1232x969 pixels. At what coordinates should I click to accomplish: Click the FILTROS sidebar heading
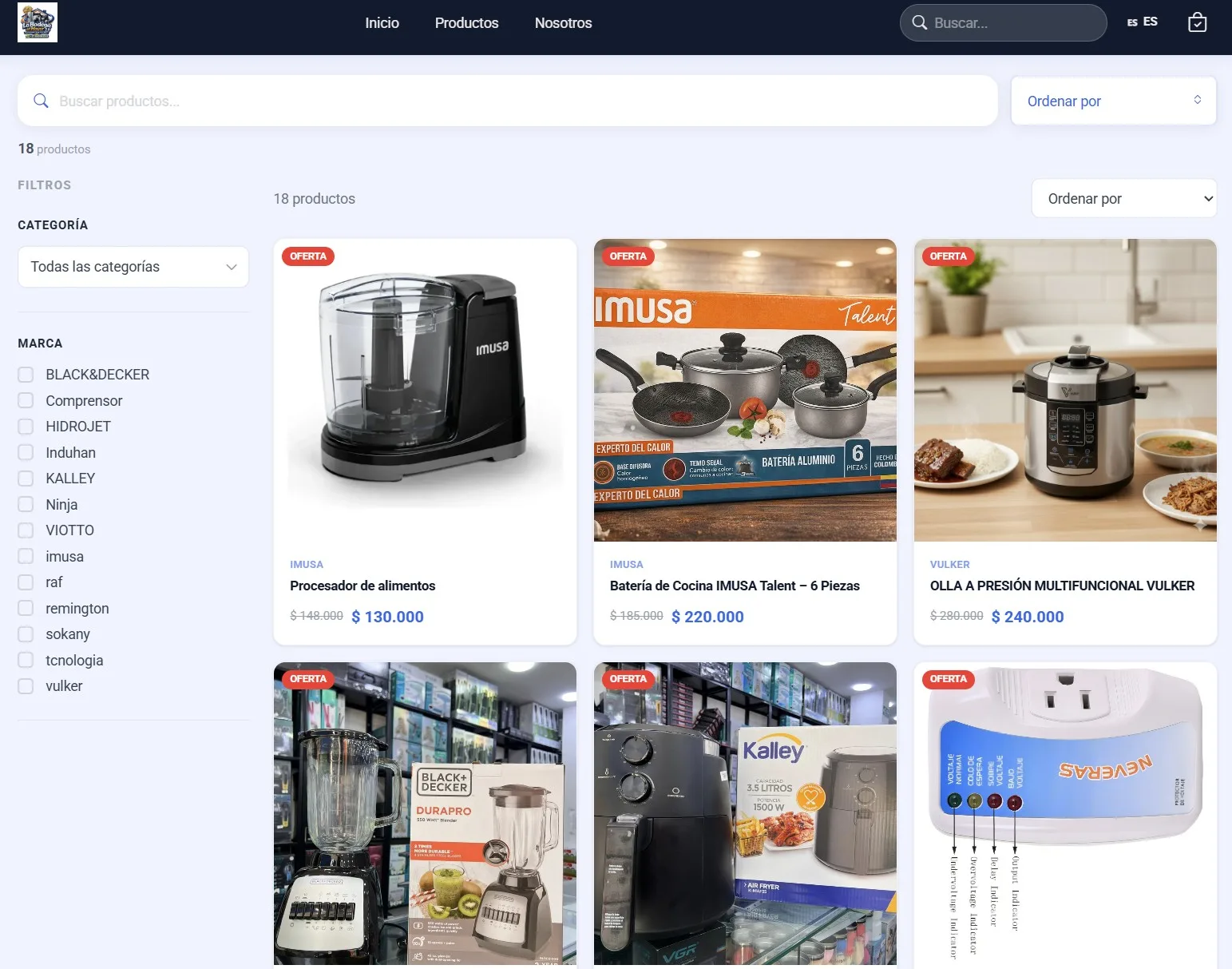pyautogui.click(x=45, y=185)
